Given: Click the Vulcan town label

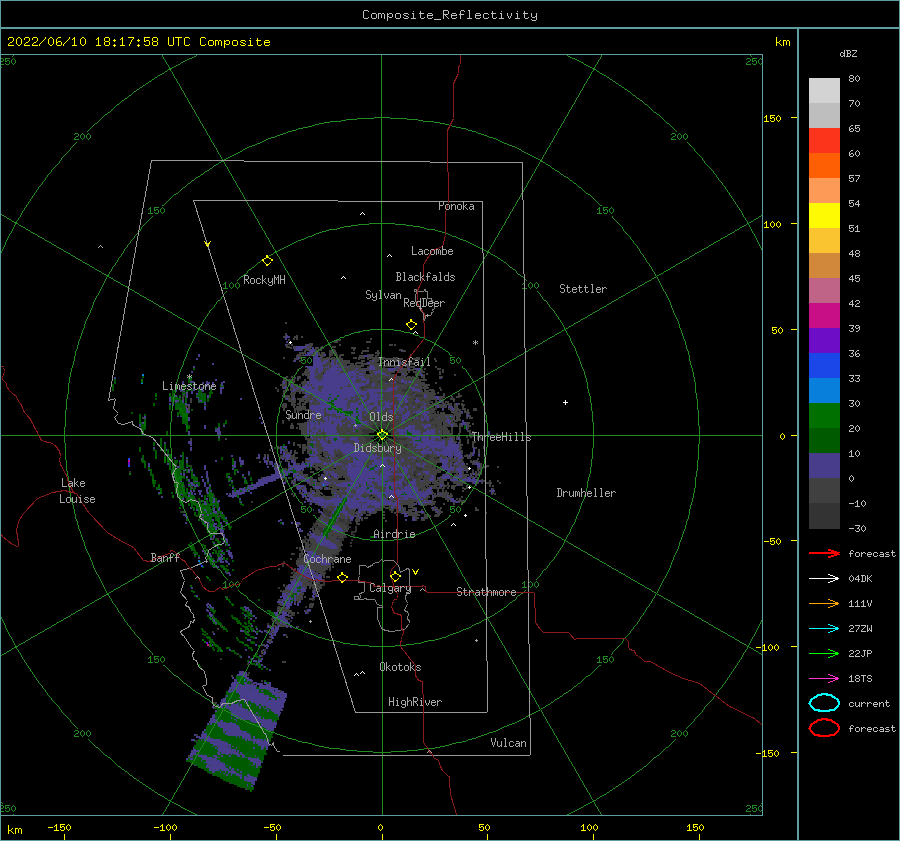Looking at the screenshot, I should tap(508, 743).
